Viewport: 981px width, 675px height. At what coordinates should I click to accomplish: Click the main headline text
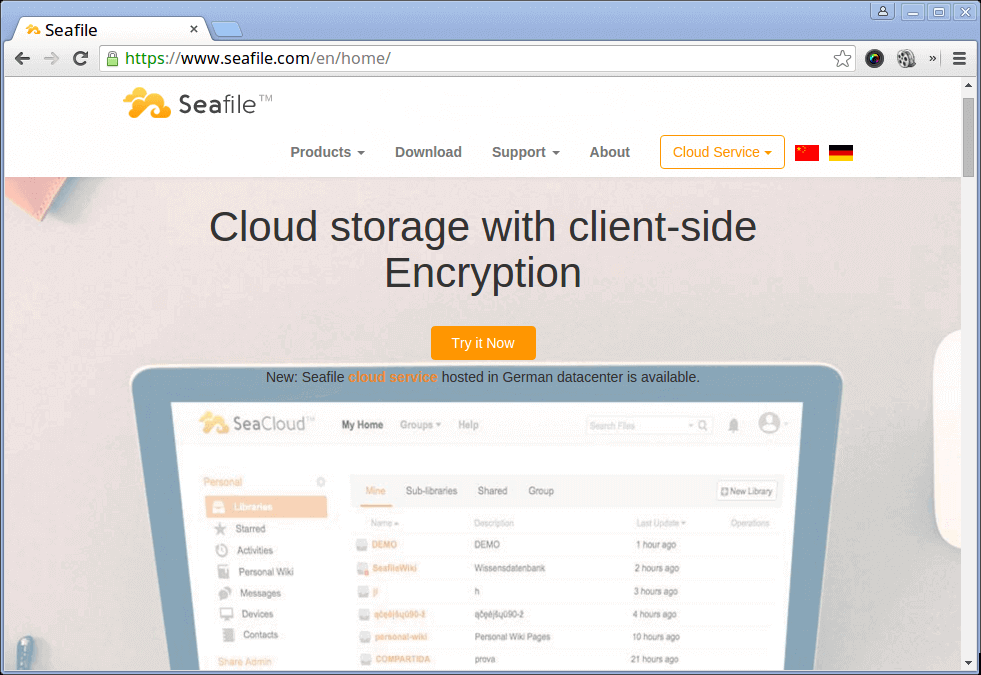click(483, 249)
